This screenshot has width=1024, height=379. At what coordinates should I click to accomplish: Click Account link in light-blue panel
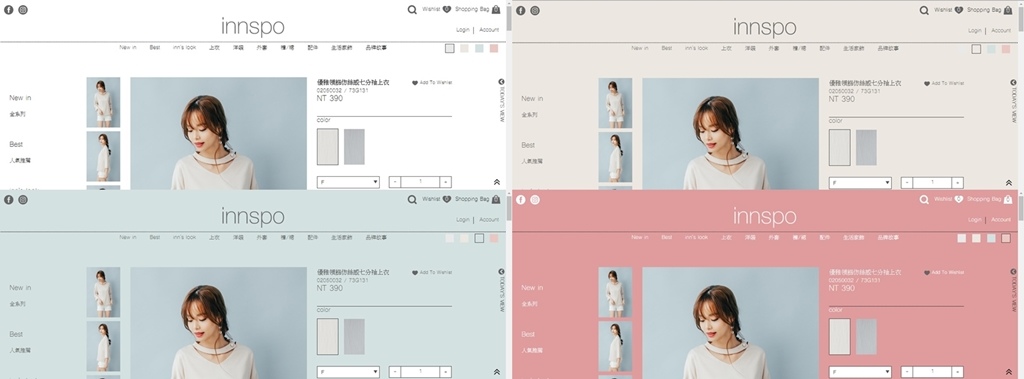[489, 220]
